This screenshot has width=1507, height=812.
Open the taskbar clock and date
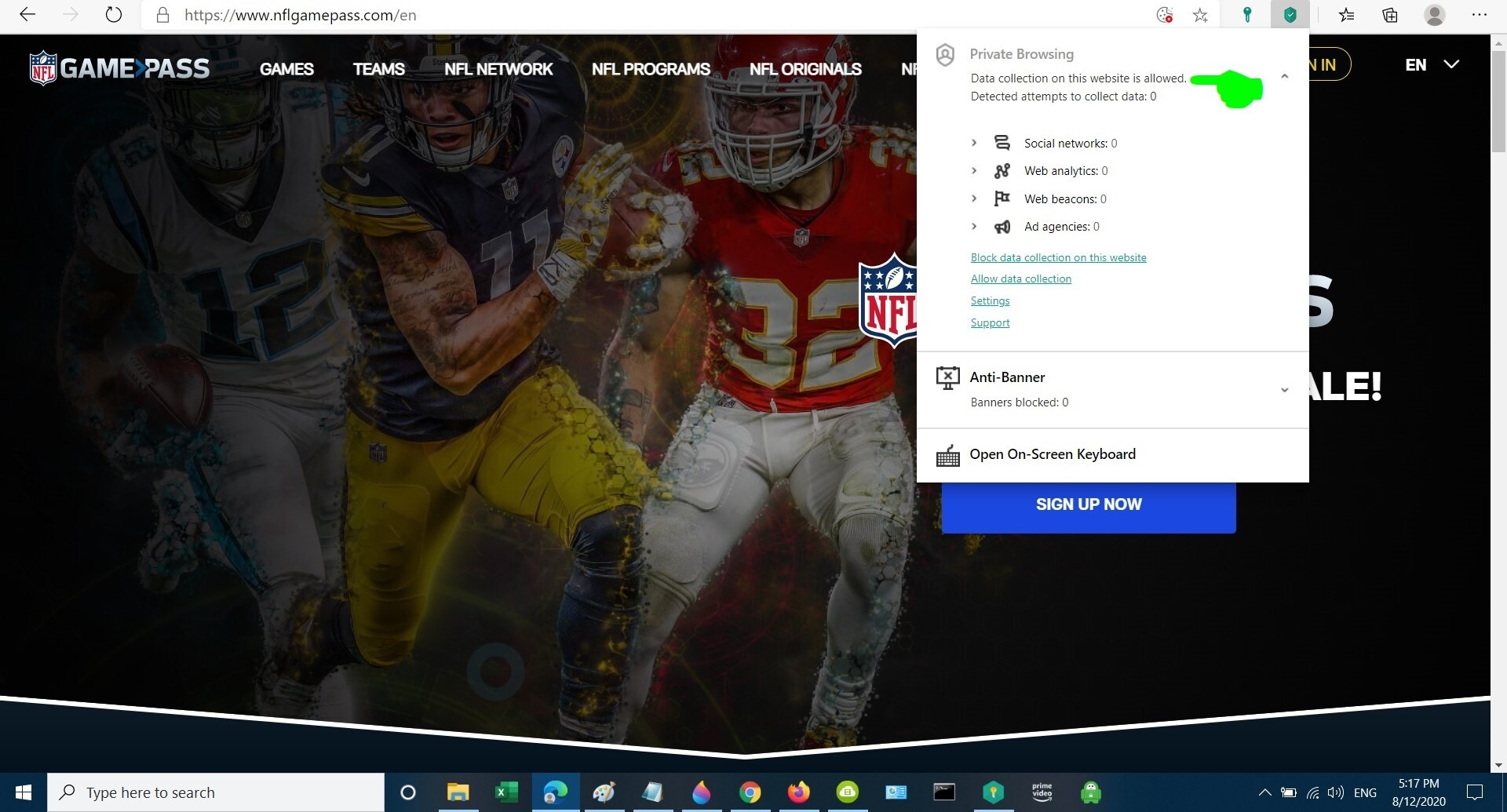pyautogui.click(x=1418, y=792)
